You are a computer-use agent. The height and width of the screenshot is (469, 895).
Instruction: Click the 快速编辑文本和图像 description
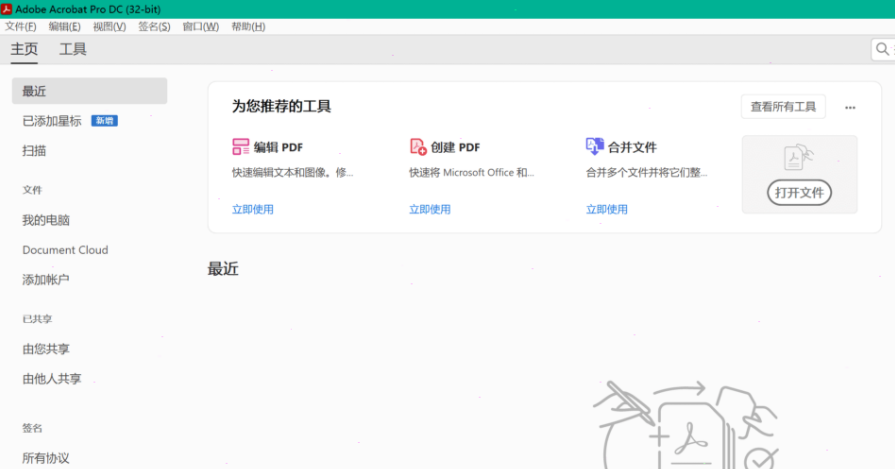[x=292, y=172]
